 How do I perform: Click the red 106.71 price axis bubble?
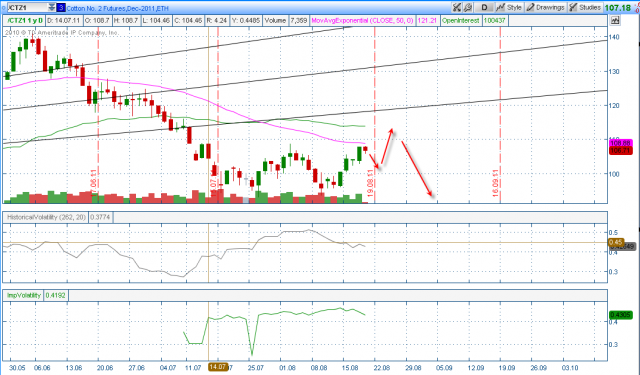(x=620, y=151)
